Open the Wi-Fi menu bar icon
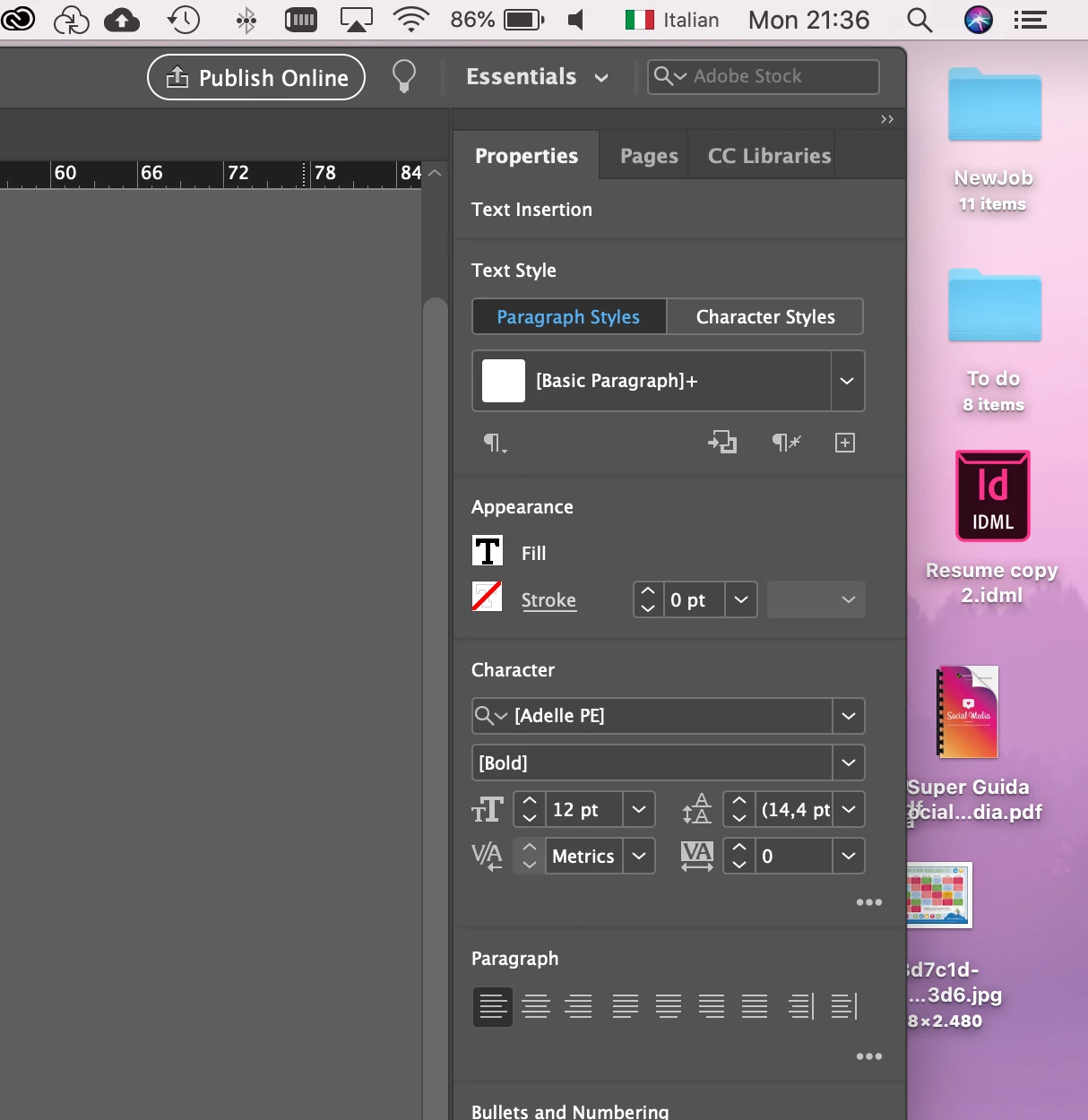This screenshot has width=1088, height=1120. tap(411, 19)
